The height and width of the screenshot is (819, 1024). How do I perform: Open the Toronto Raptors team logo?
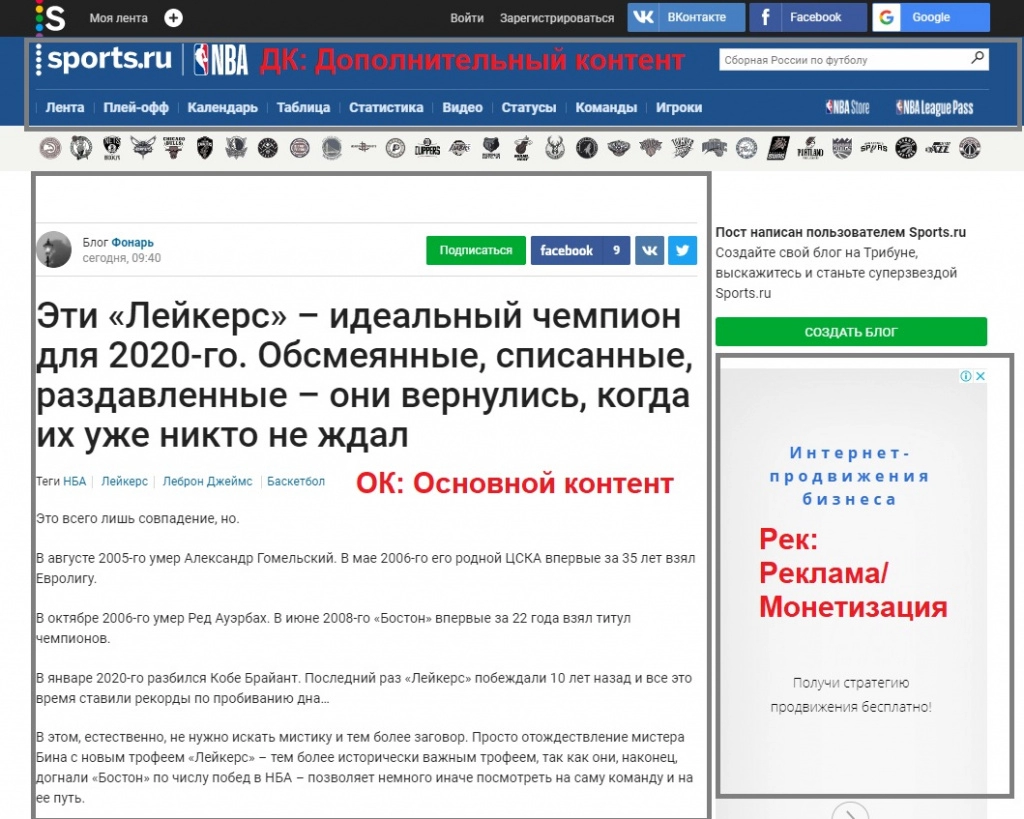906,148
